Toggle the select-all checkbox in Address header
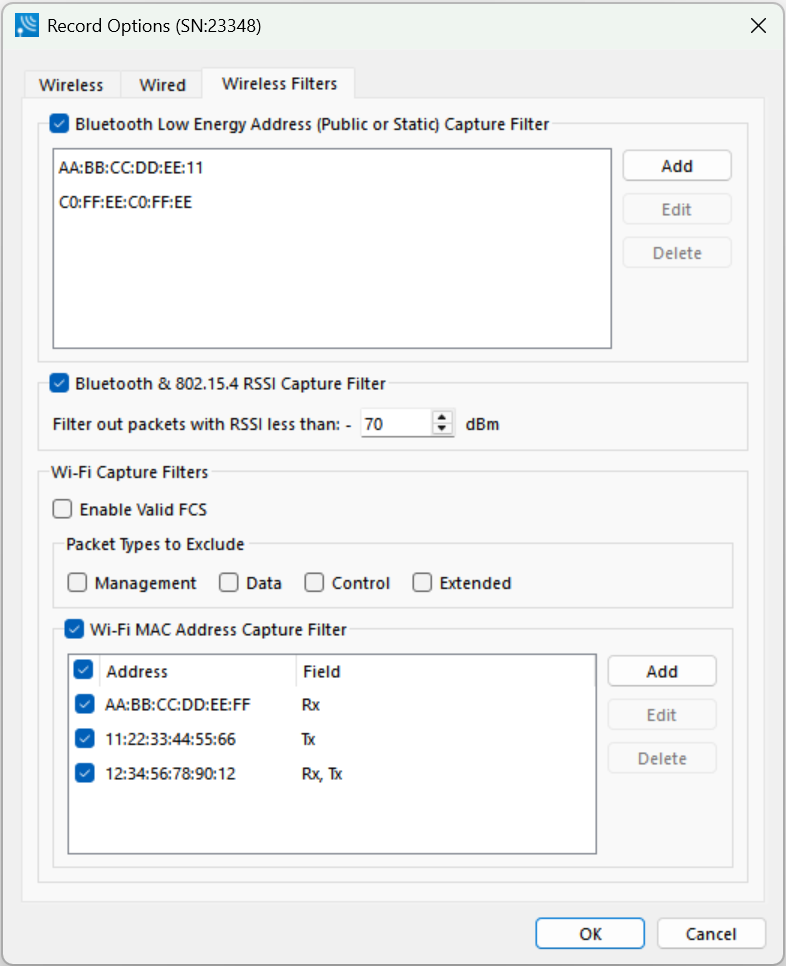This screenshot has height=966, width=786. click(x=83, y=670)
